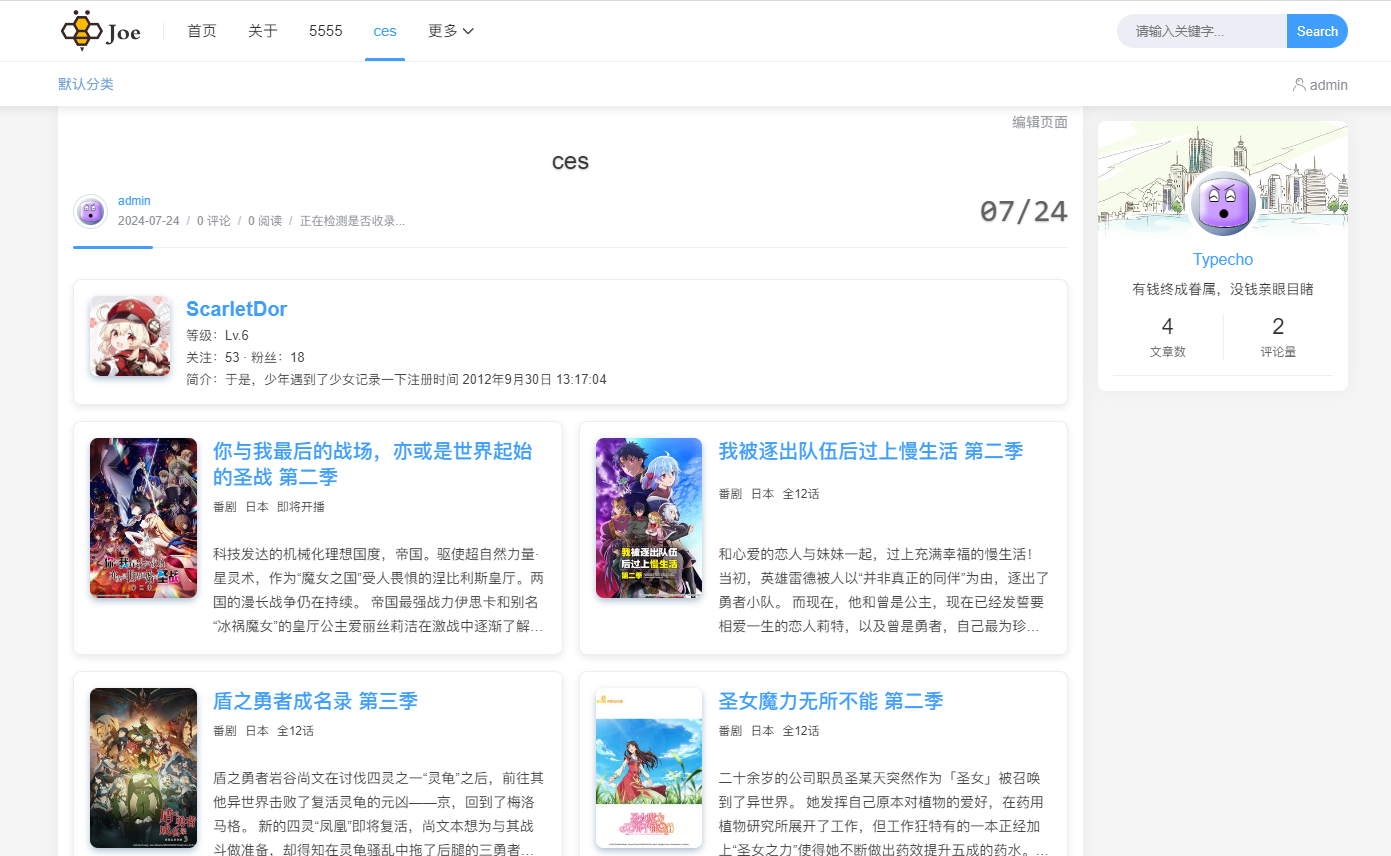Click the Typecho sidebar name link
Screen dimensions: 1391x856
point(1223,259)
